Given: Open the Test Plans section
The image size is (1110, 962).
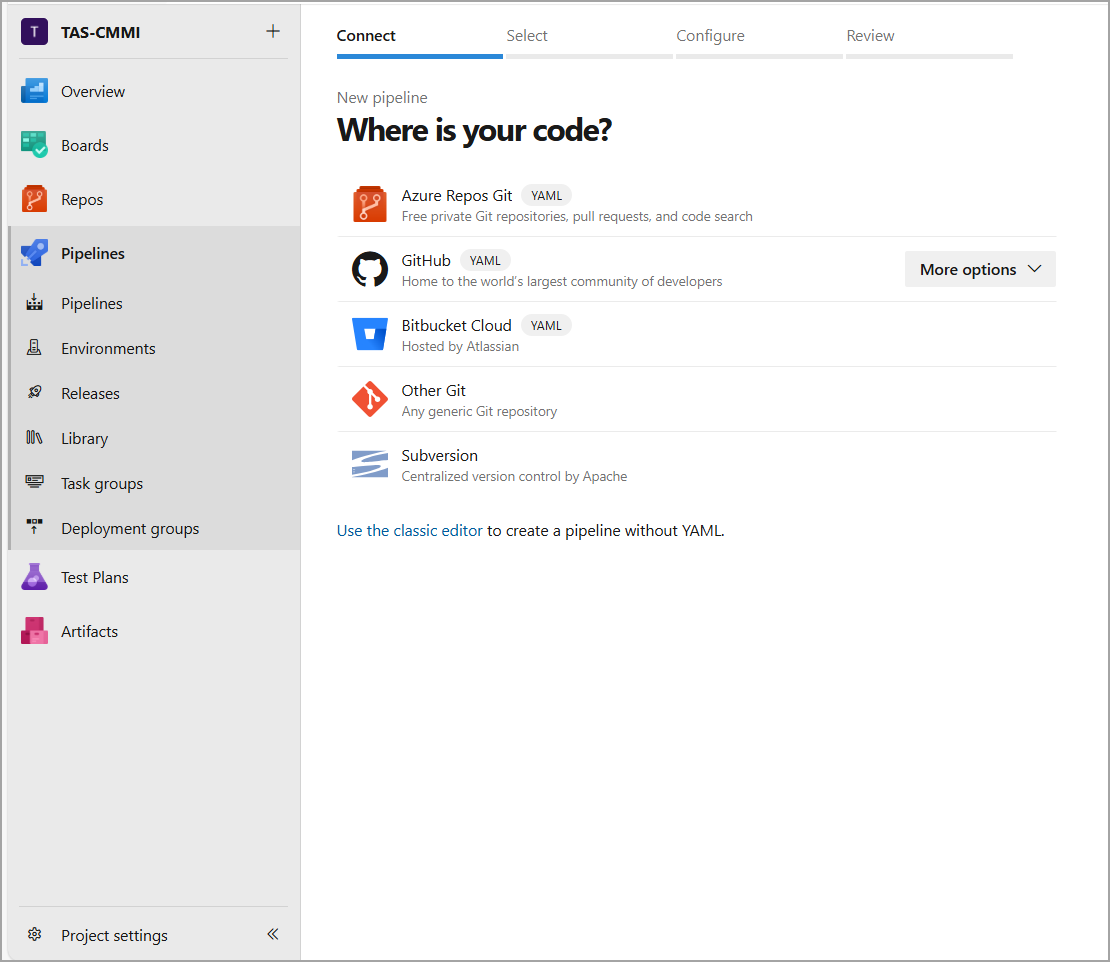Looking at the screenshot, I should click(x=94, y=577).
